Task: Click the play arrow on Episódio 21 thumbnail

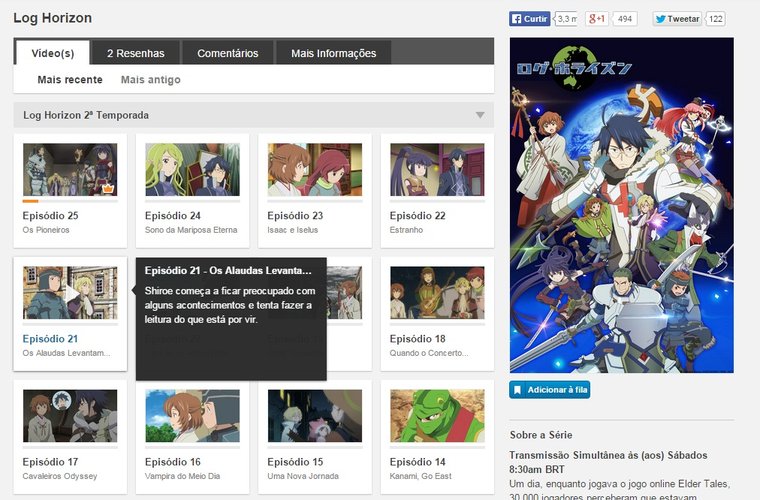Action: [72, 293]
